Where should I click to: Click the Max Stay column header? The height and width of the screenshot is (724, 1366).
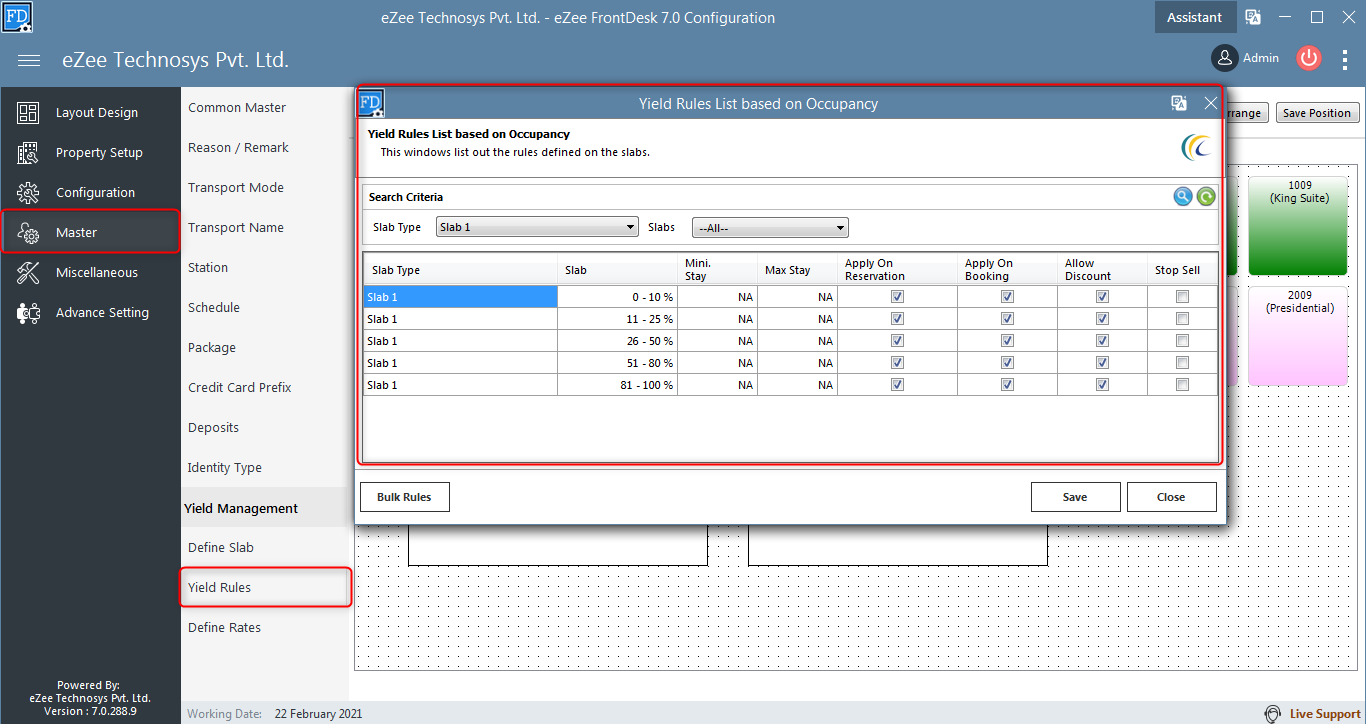click(x=797, y=270)
